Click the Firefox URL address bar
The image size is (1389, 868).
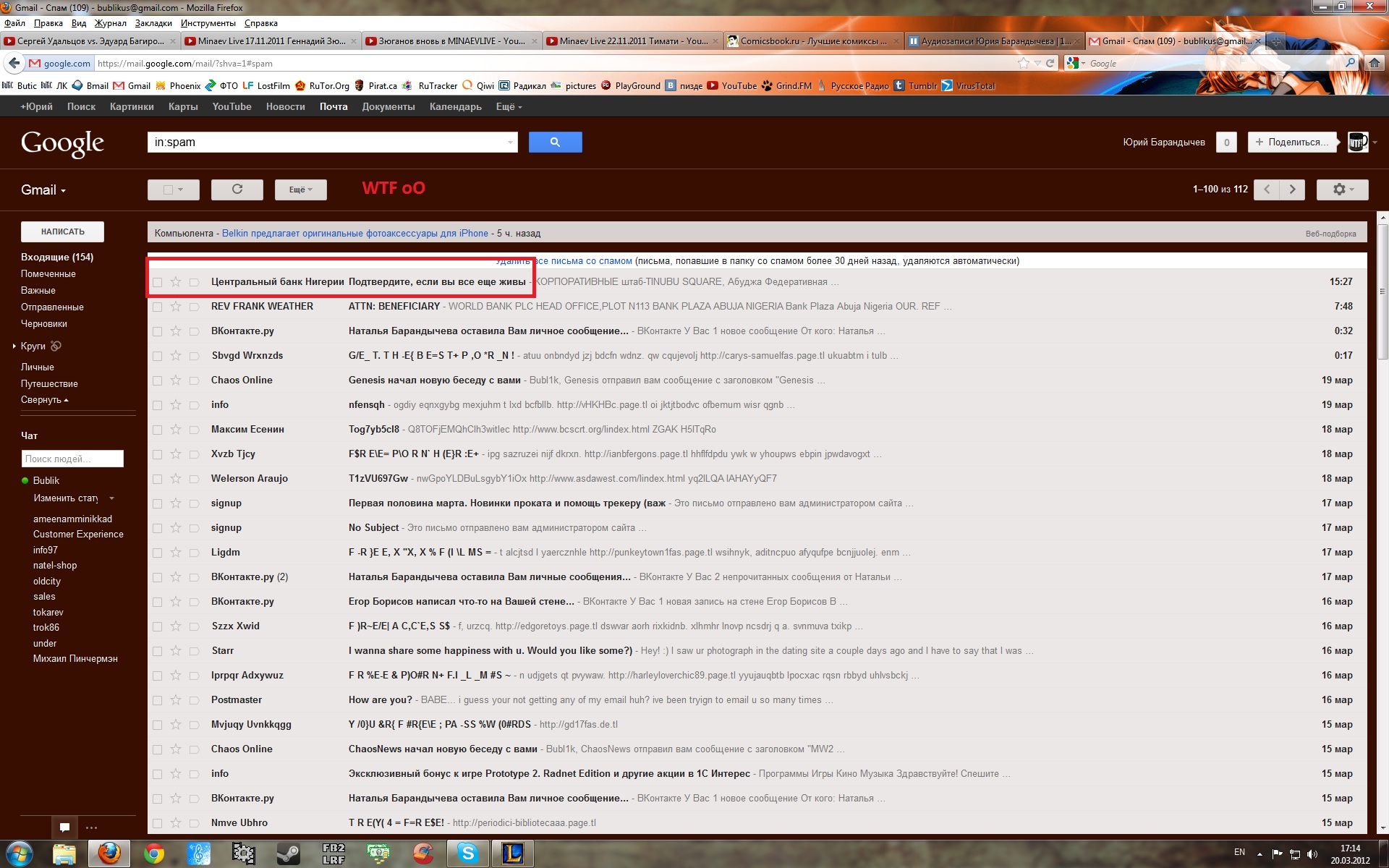coord(553,64)
